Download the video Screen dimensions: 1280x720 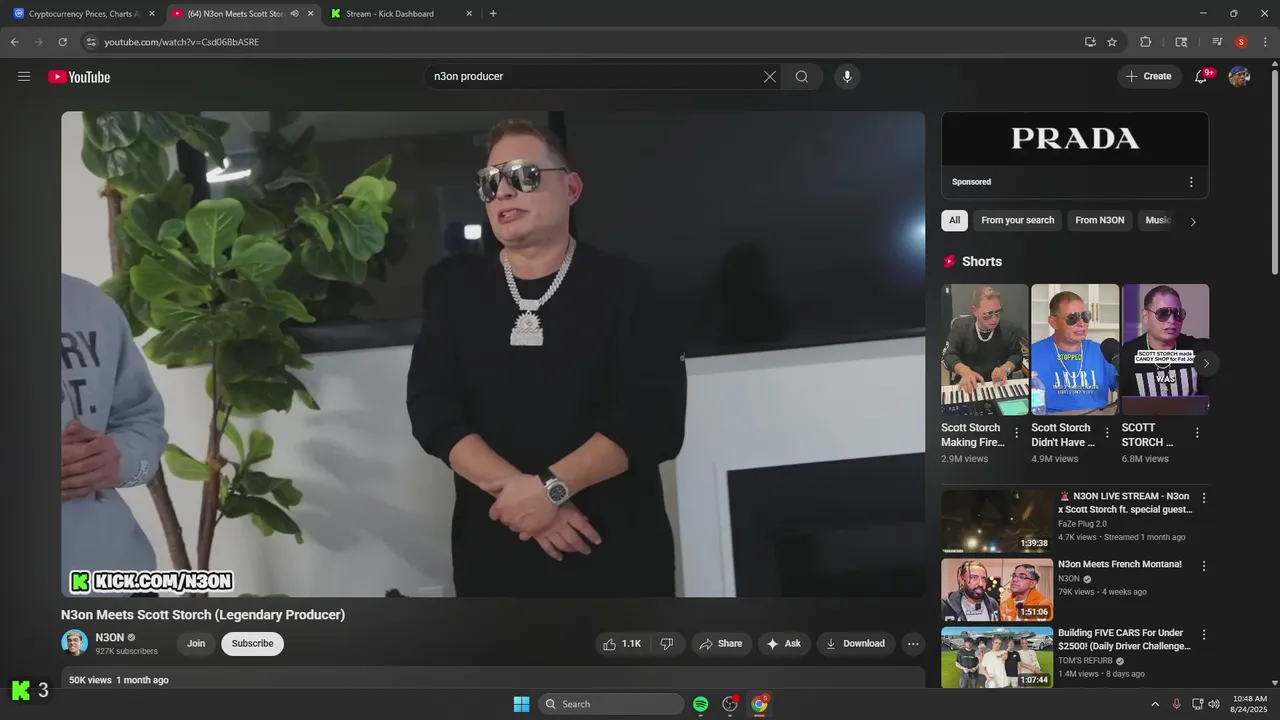click(855, 644)
